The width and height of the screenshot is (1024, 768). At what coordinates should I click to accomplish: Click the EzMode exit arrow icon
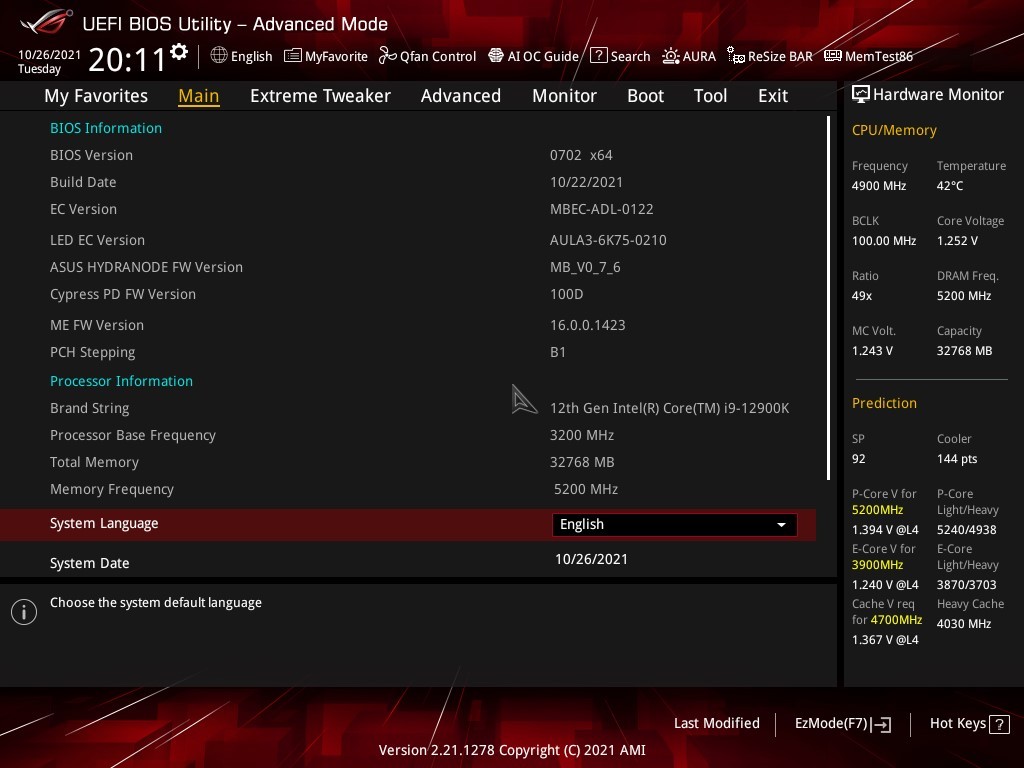tap(881, 724)
